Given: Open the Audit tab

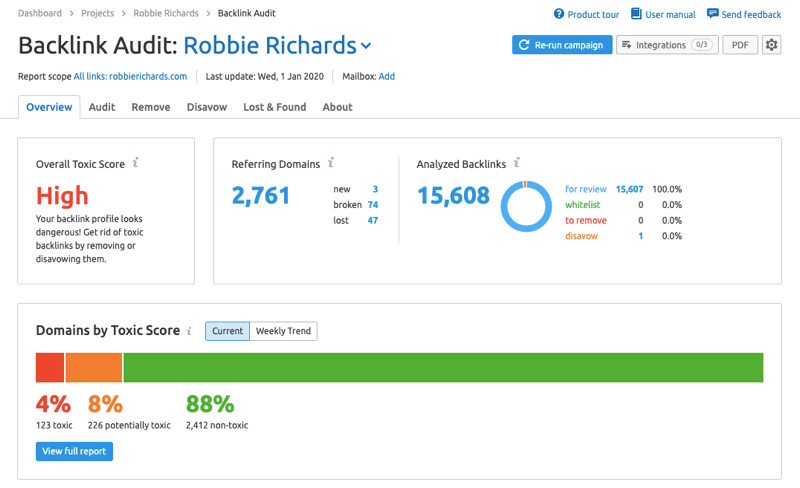Looking at the screenshot, I should tap(101, 107).
